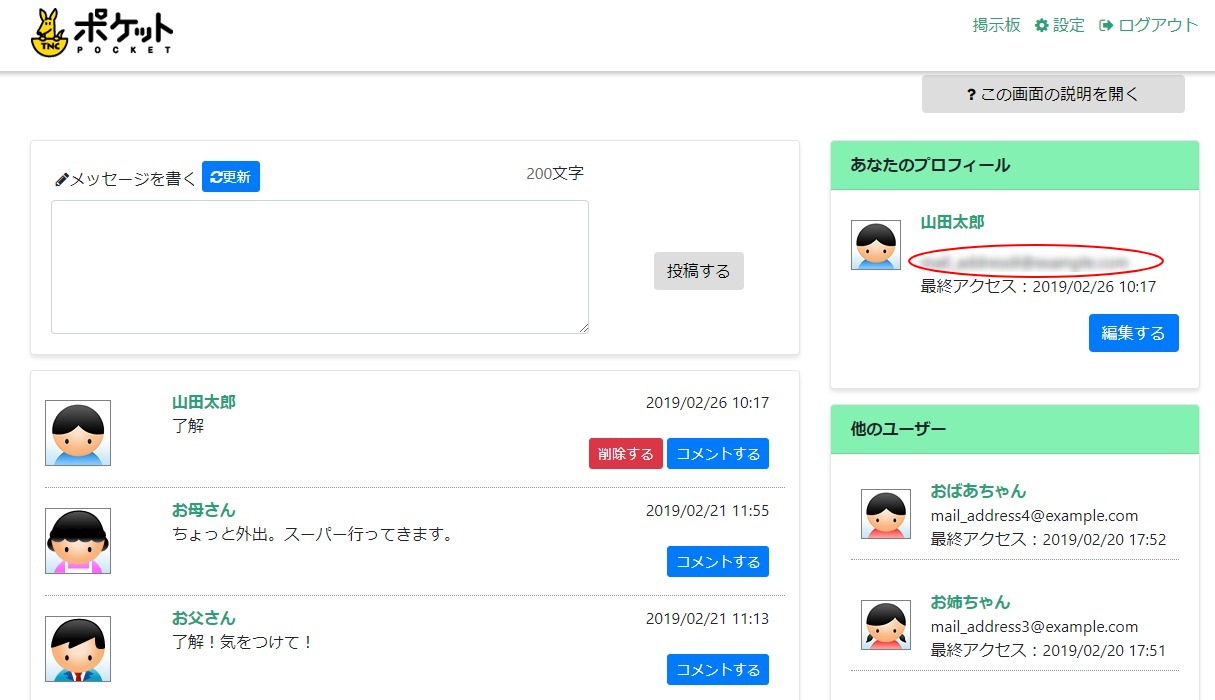The image size is (1215, 700).
Task: Click お母さん name link
Action: (x=204, y=510)
